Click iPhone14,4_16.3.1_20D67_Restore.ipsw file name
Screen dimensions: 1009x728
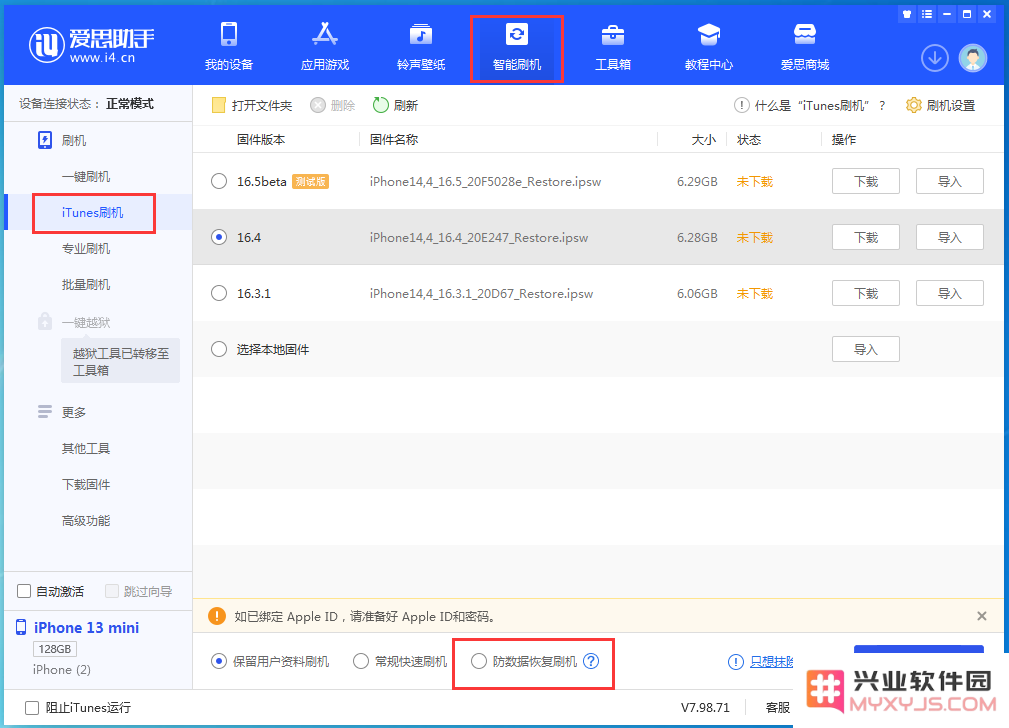click(481, 294)
